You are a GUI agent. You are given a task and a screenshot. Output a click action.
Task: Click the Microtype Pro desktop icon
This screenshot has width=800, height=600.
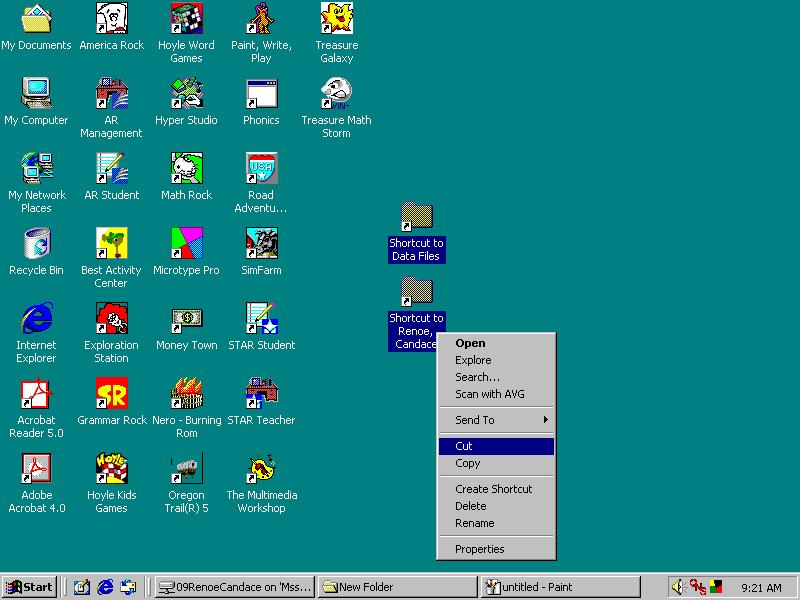(x=186, y=243)
